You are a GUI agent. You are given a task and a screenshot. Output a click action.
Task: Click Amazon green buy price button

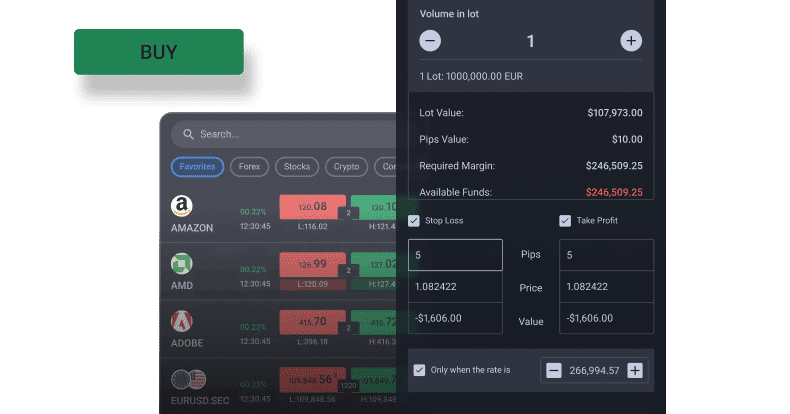coord(374,206)
